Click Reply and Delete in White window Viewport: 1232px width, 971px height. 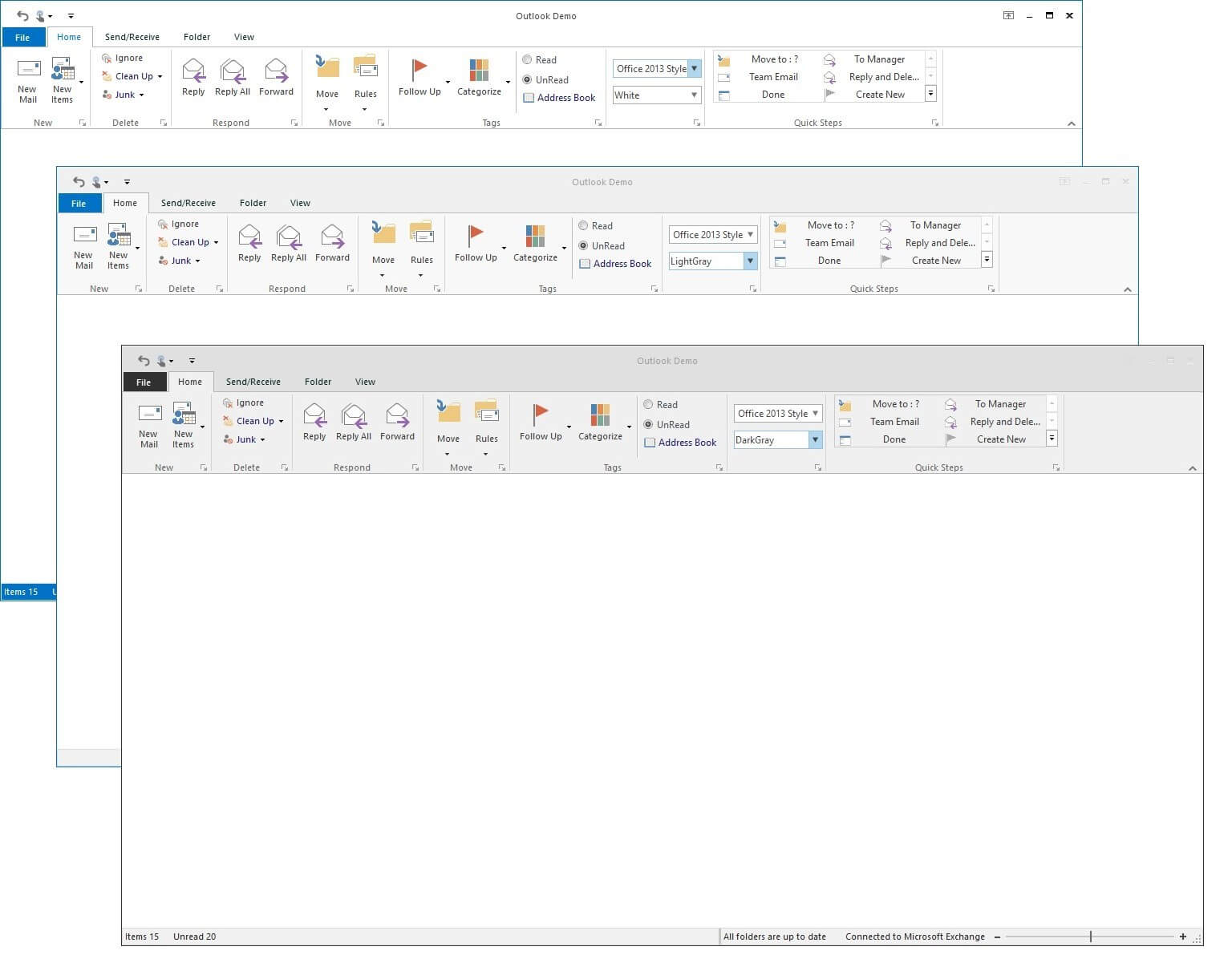click(x=875, y=77)
